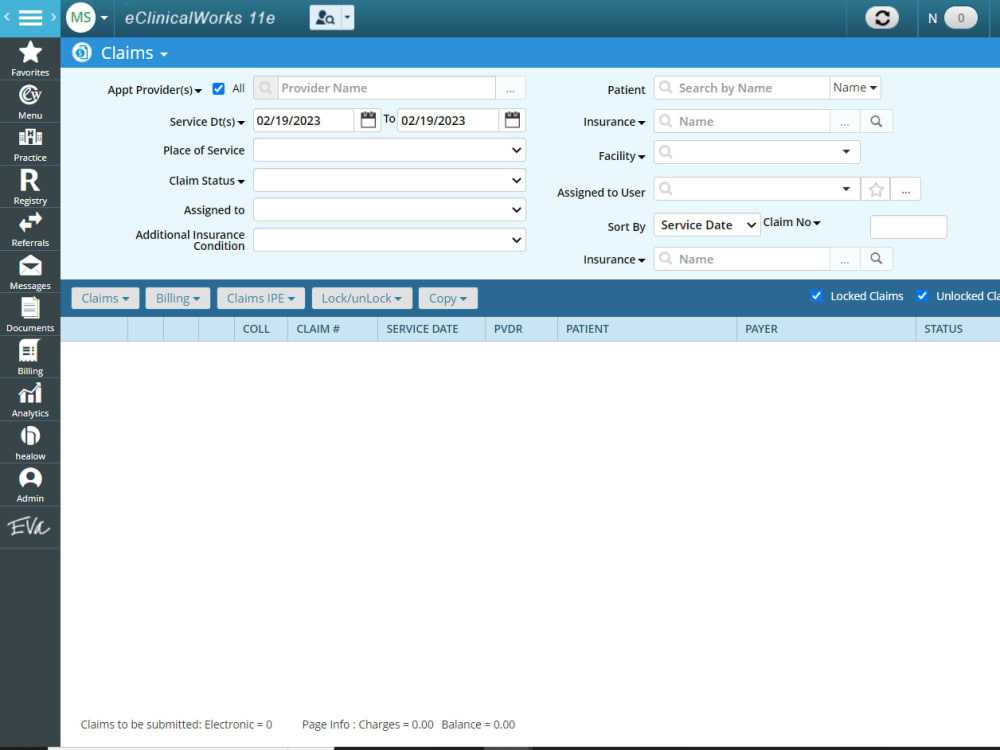Image resolution: width=1000 pixels, height=750 pixels.
Task: Expand dropdown next to patient lookup
Action: coord(348,18)
